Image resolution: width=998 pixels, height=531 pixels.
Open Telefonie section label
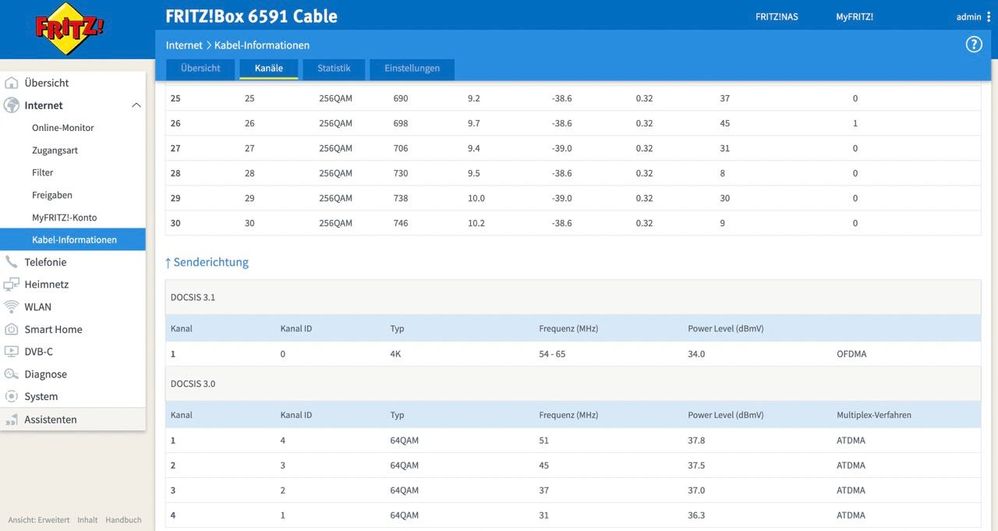pyautogui.click(x=45, y=262)
